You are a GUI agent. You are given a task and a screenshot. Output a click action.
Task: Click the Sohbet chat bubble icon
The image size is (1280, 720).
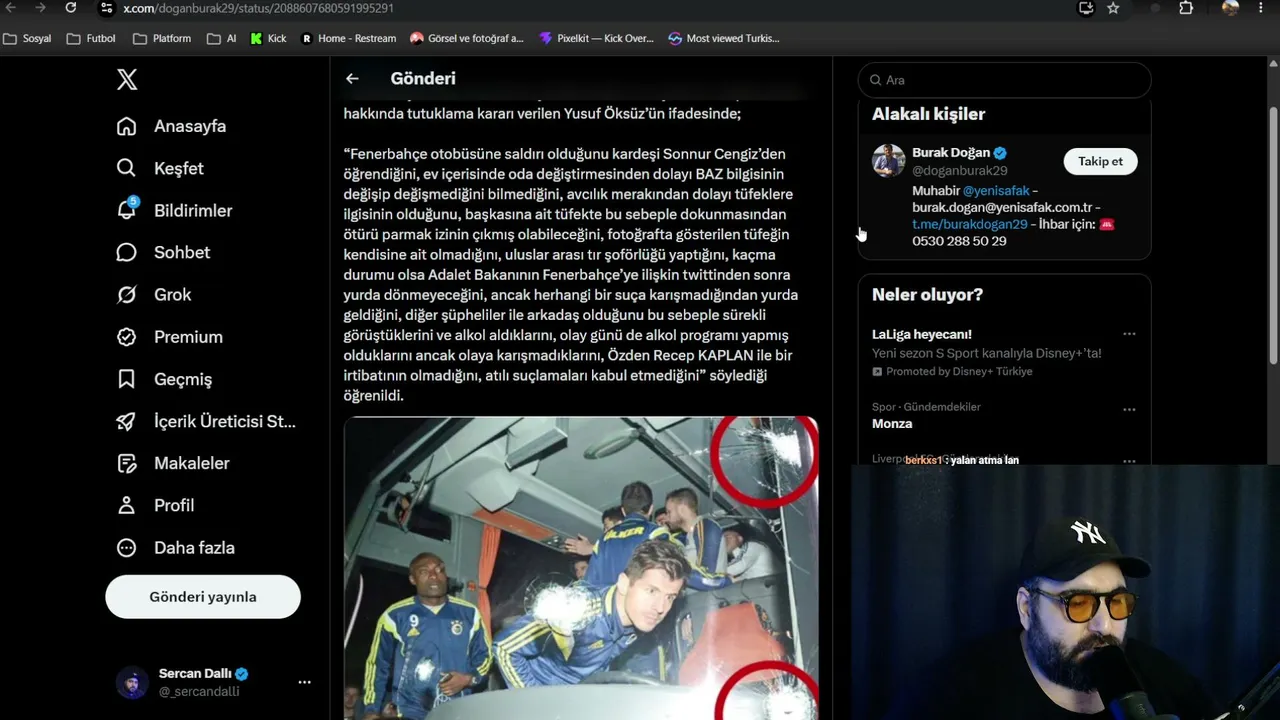(126, 252)
